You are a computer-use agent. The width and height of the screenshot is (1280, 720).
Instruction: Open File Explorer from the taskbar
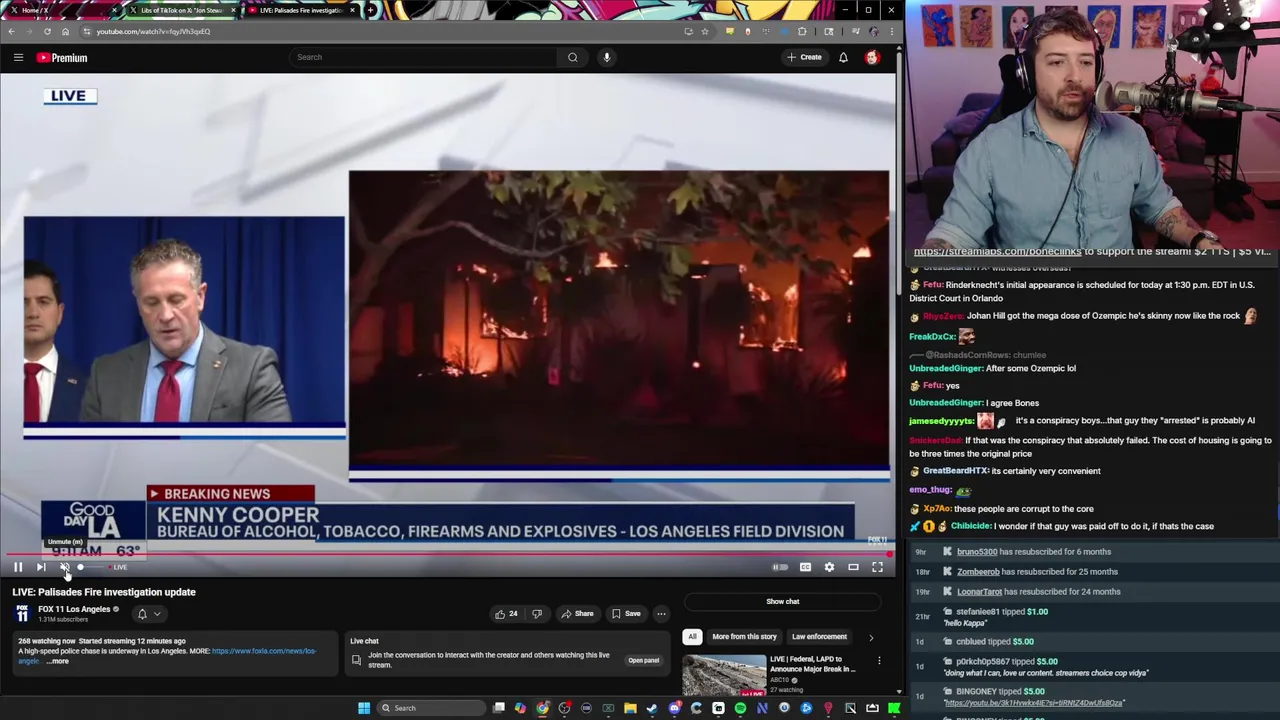click(630, 708)
